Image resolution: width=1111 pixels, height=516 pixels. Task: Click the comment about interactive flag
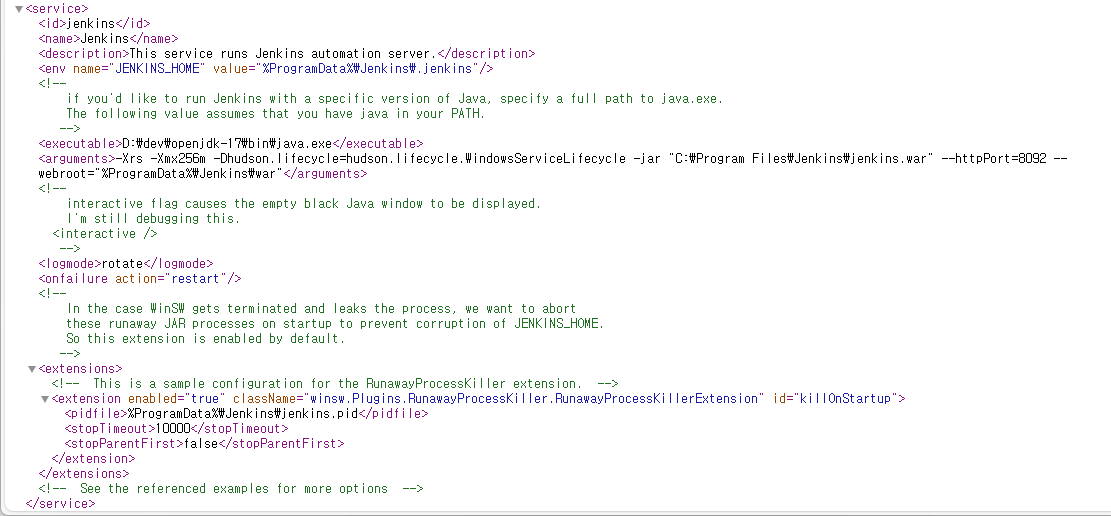coord(304,203)
